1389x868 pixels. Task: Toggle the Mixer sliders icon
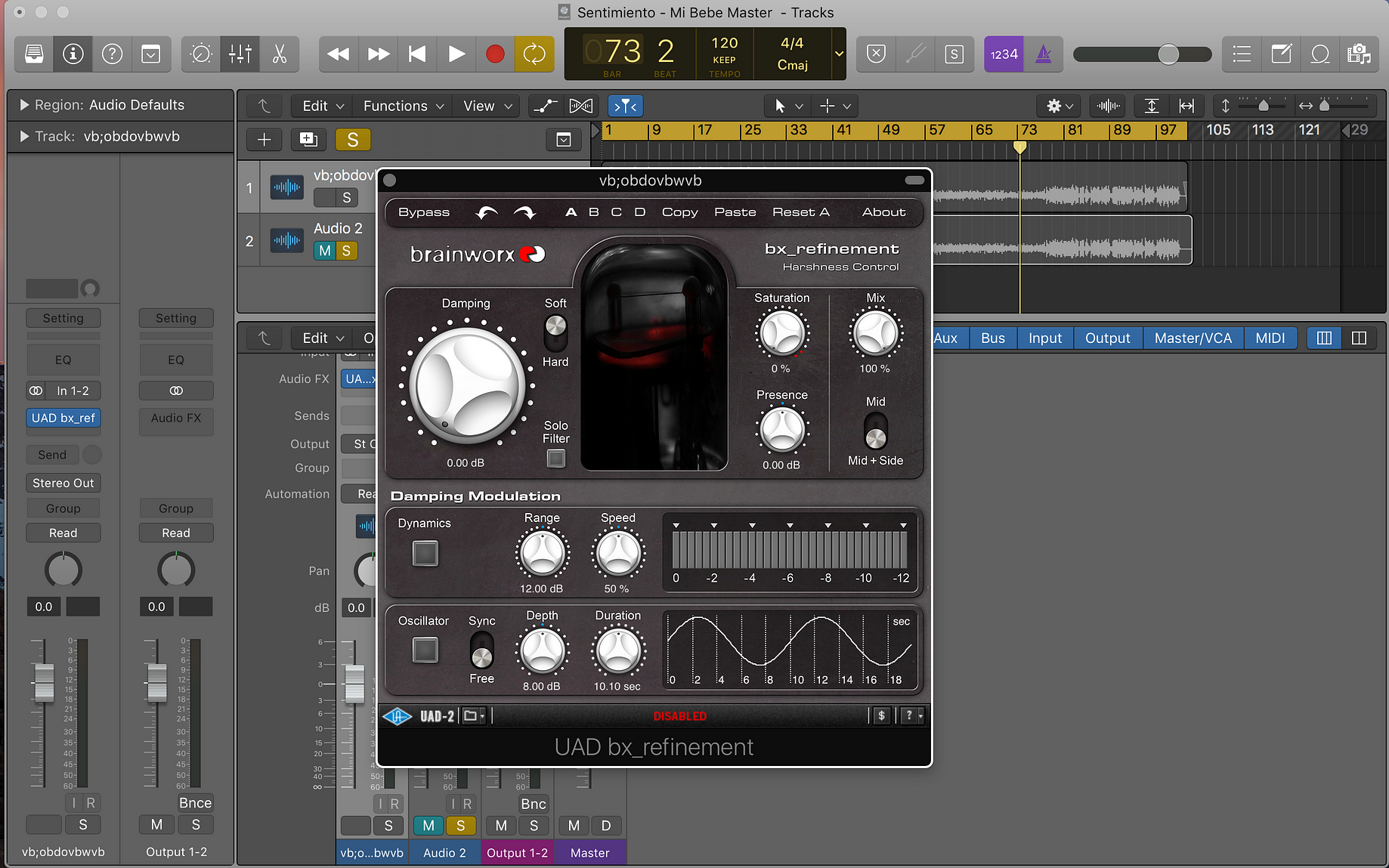point(240,54)
